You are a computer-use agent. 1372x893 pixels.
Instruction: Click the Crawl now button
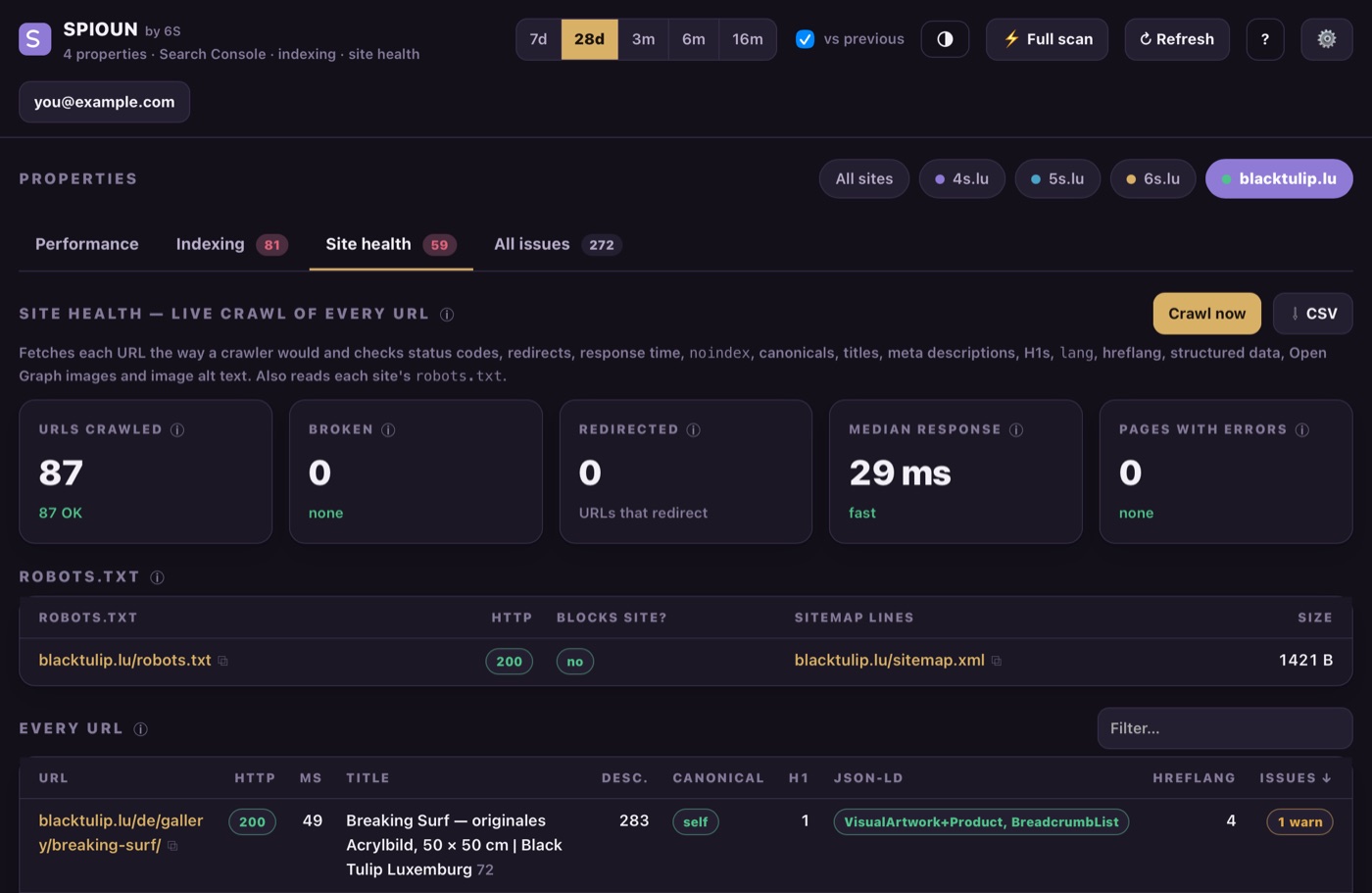1206,314
